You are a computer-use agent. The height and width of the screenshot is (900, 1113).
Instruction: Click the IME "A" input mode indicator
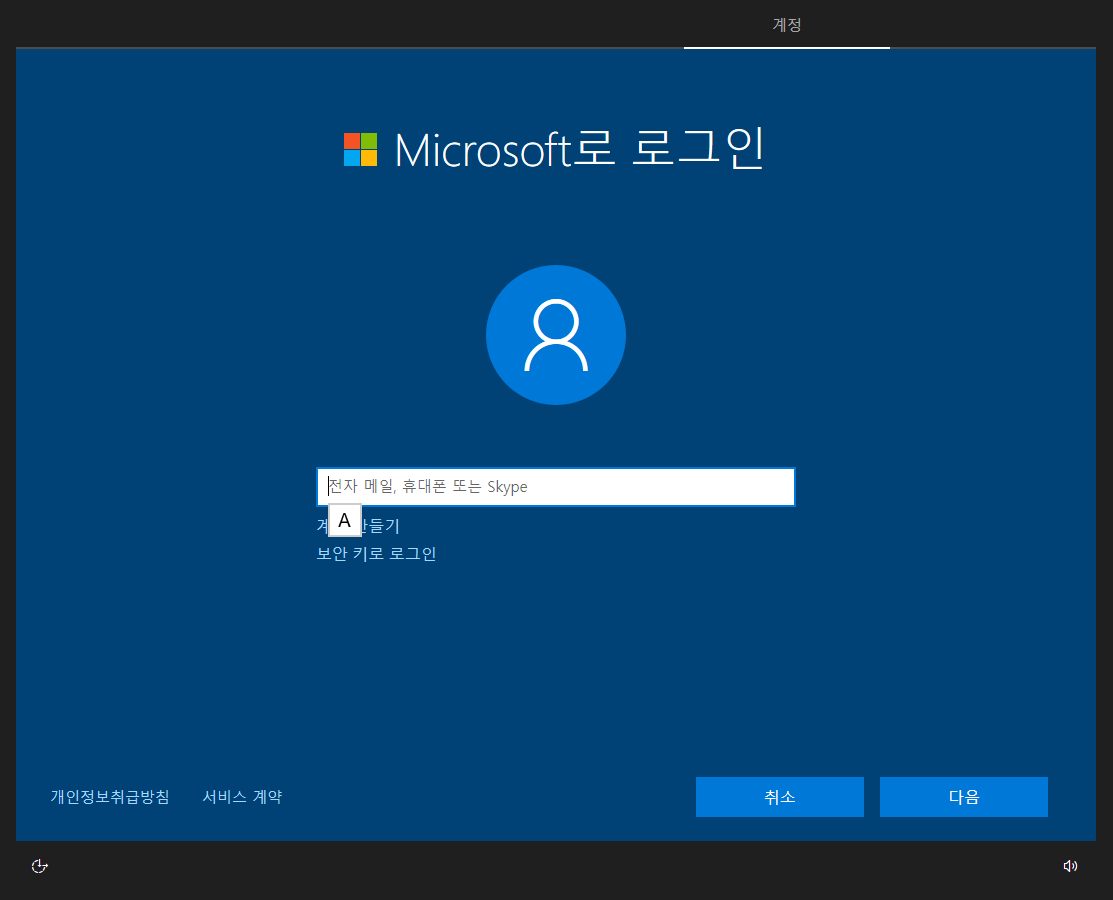click(345, 520)
